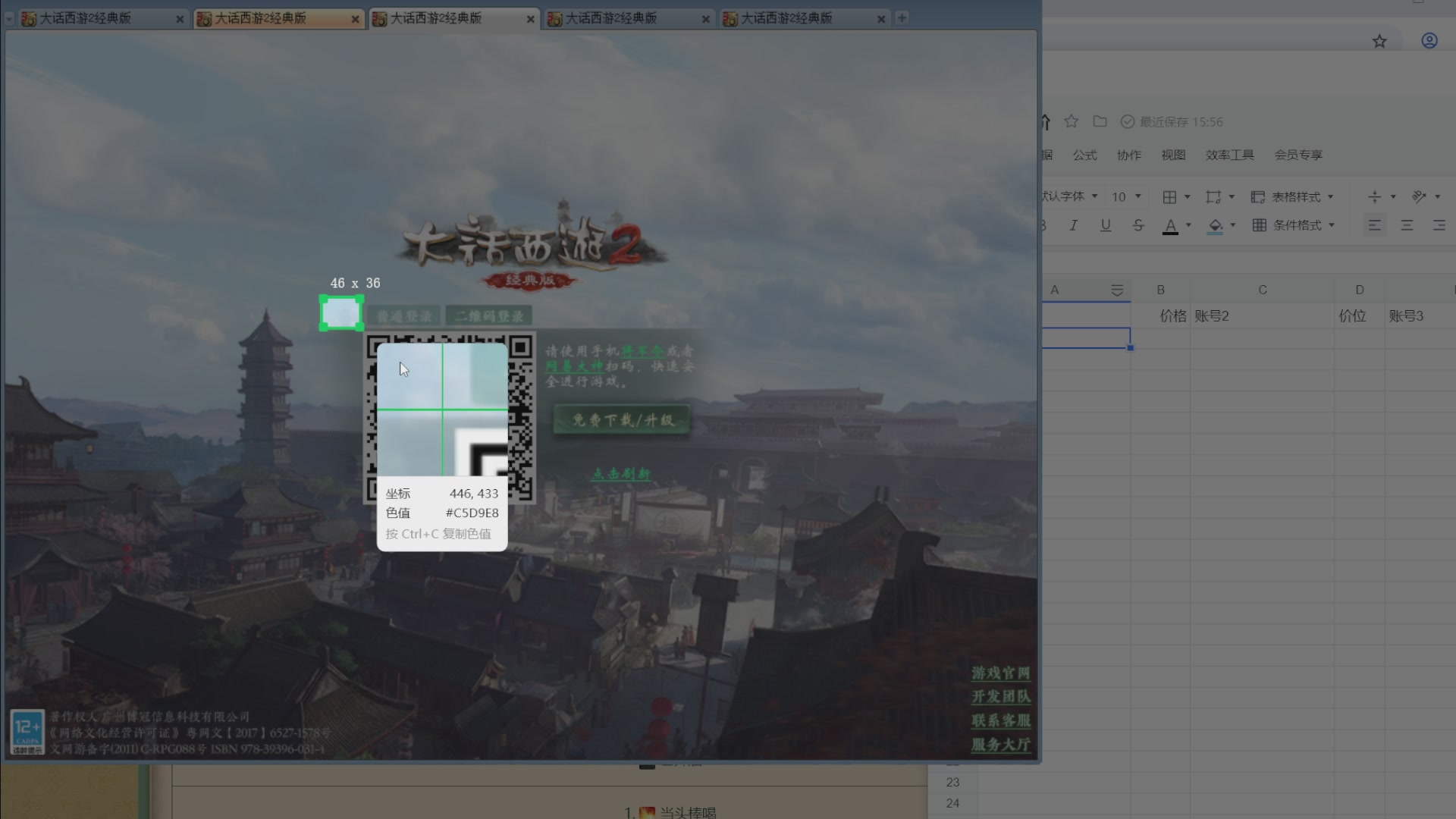Align cell text to center
The image size is (1456, 819).
pyautogui.click(x=1407, y=225)
